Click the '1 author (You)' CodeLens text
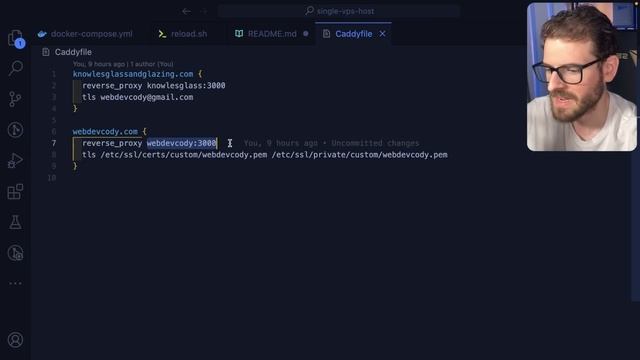The height and width of the screenshot is (360, 640). point(152,64)
